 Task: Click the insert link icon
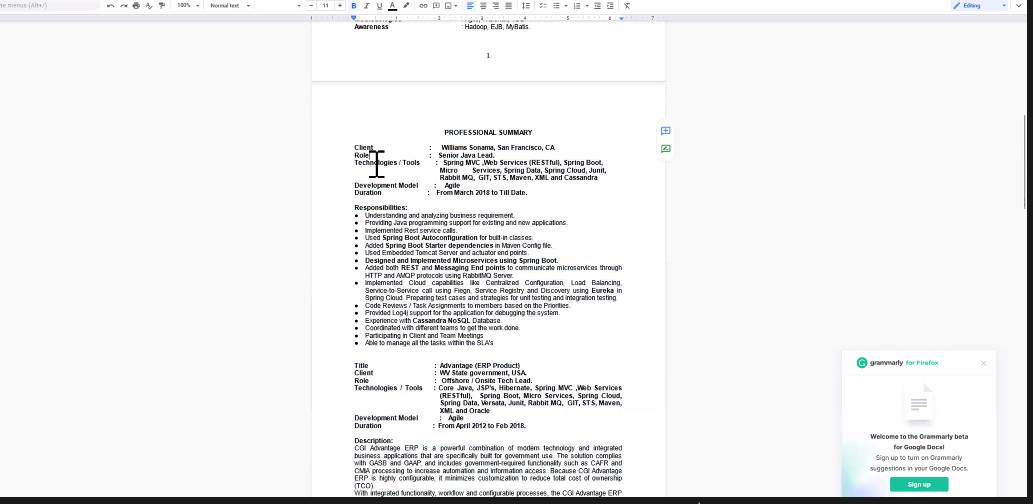tap(423, 5)
